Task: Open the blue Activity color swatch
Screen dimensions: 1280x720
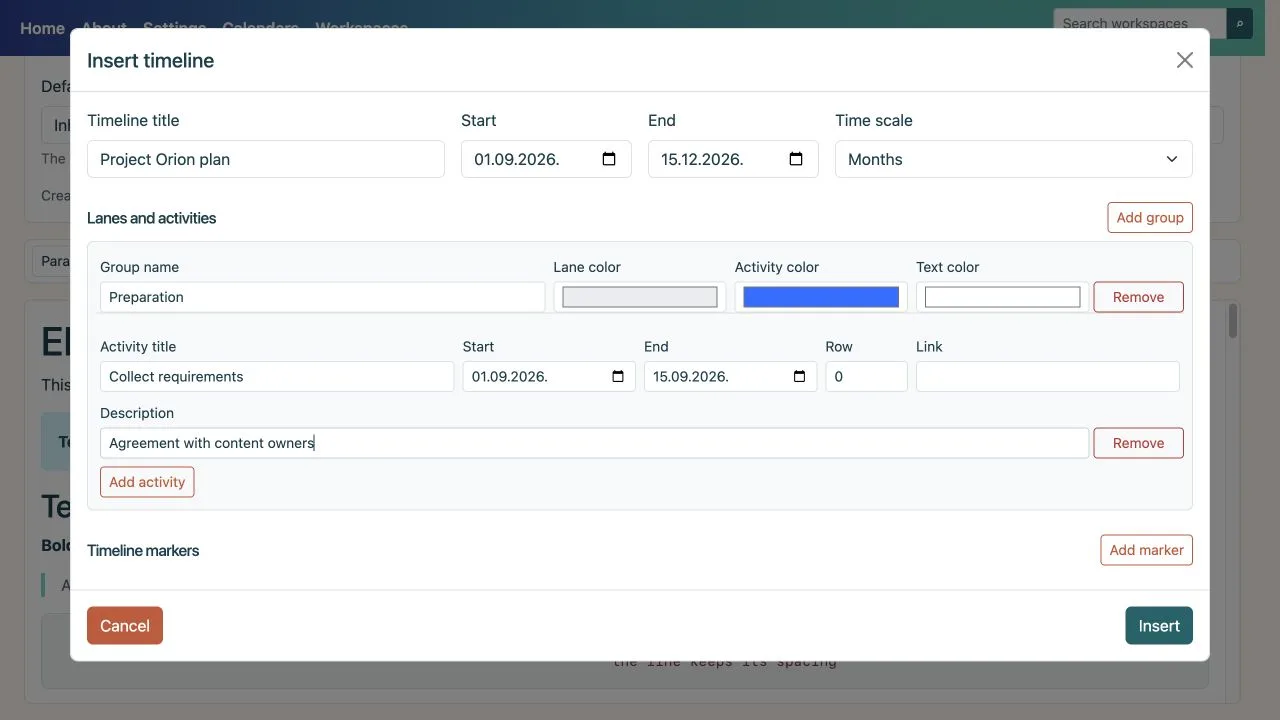Action: 821,297
